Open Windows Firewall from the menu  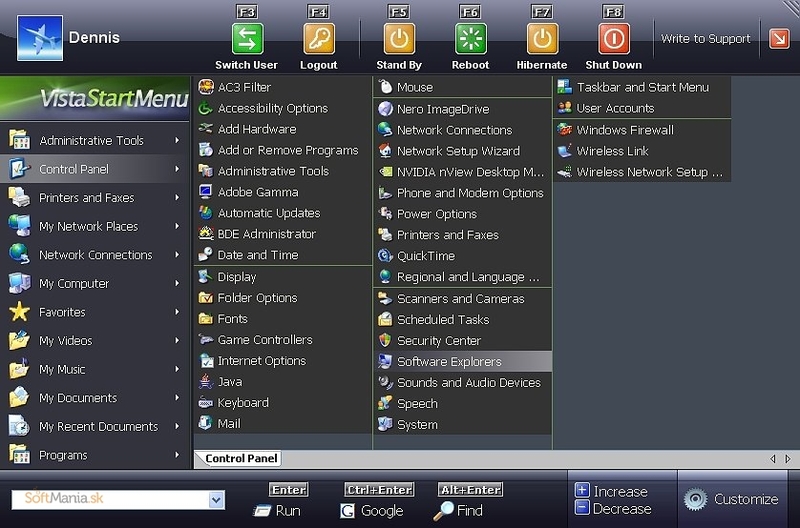coord(625,130)
